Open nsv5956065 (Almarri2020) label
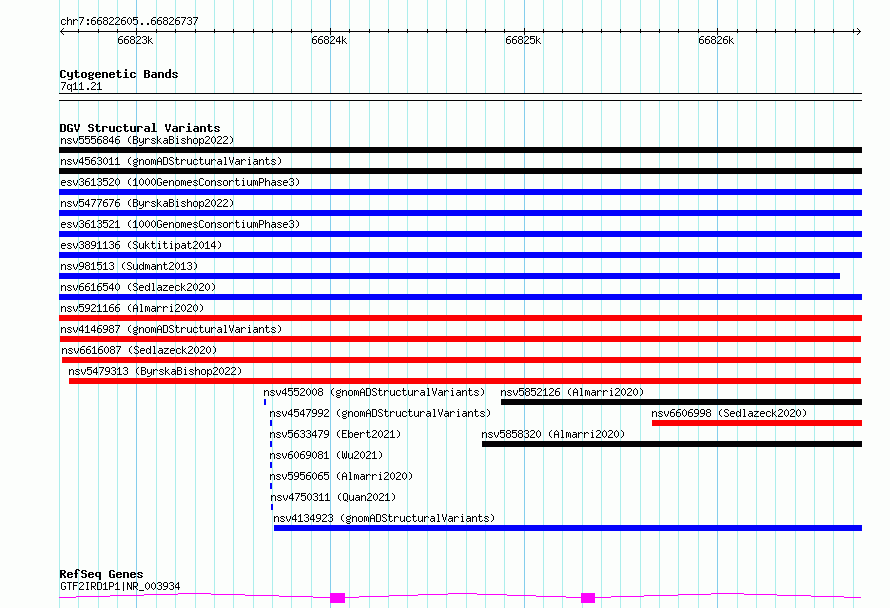The width and height of the screenshot is (890, 608). [341, 476]
